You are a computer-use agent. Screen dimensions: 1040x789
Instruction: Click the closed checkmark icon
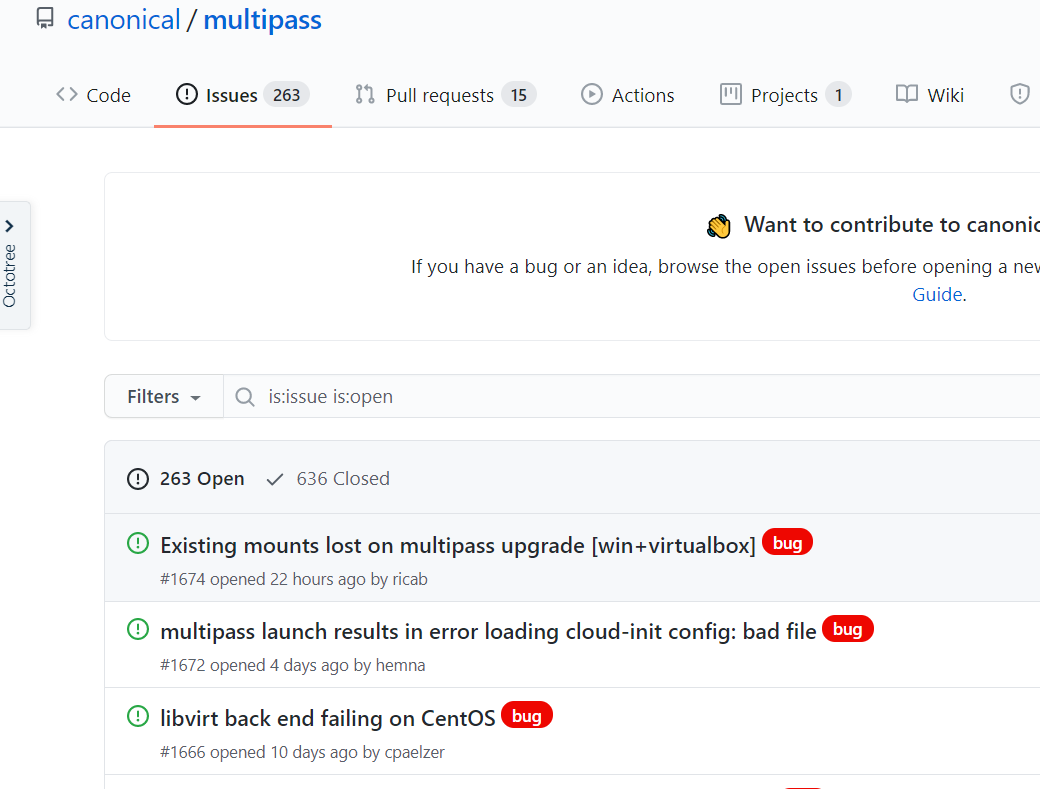[x=275, y=479]
